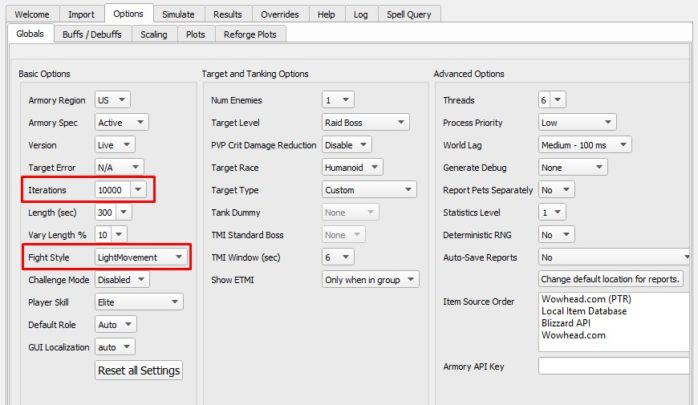Screen dimensions: 698x405
Task: Open the Simulate tab
Action: [x=181, y=14]
